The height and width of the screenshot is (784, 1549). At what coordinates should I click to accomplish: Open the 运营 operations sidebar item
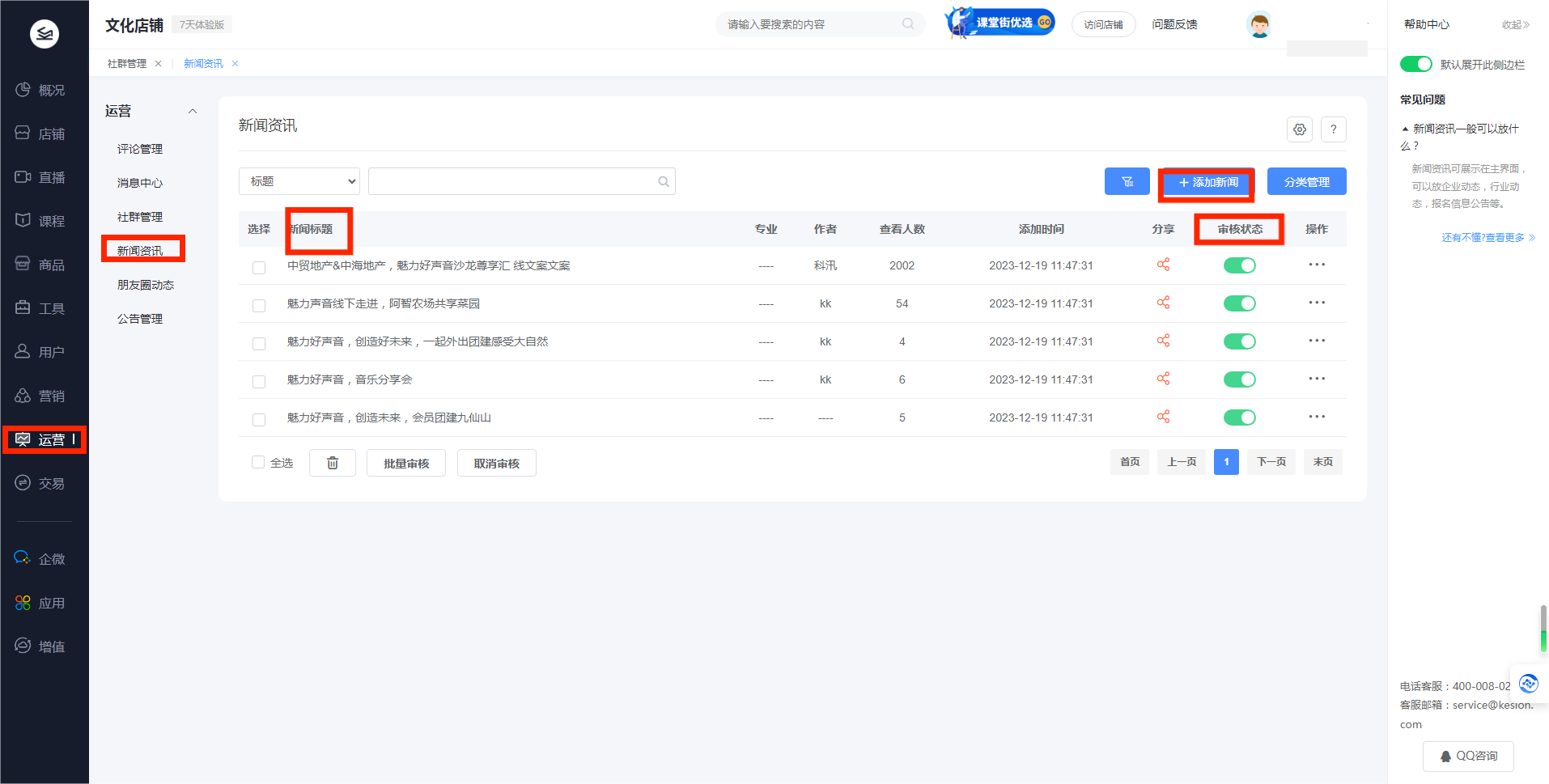[45, 439]
